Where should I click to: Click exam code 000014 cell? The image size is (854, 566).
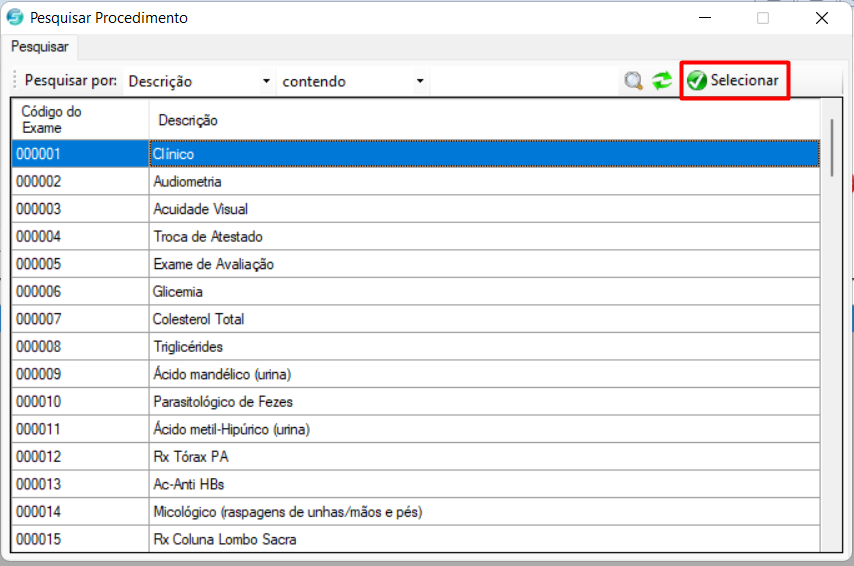(x=80, y=512)
